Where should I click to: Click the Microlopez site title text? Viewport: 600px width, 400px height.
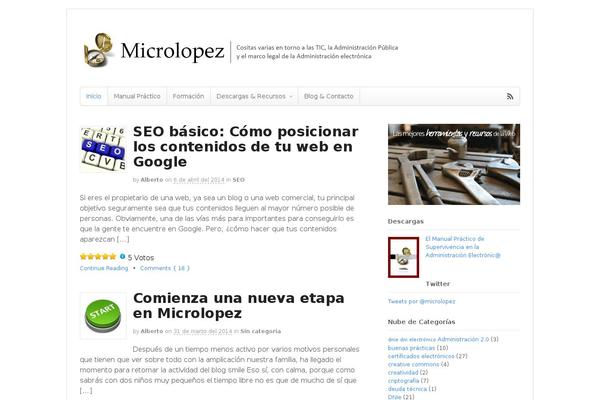pos(173,51)
